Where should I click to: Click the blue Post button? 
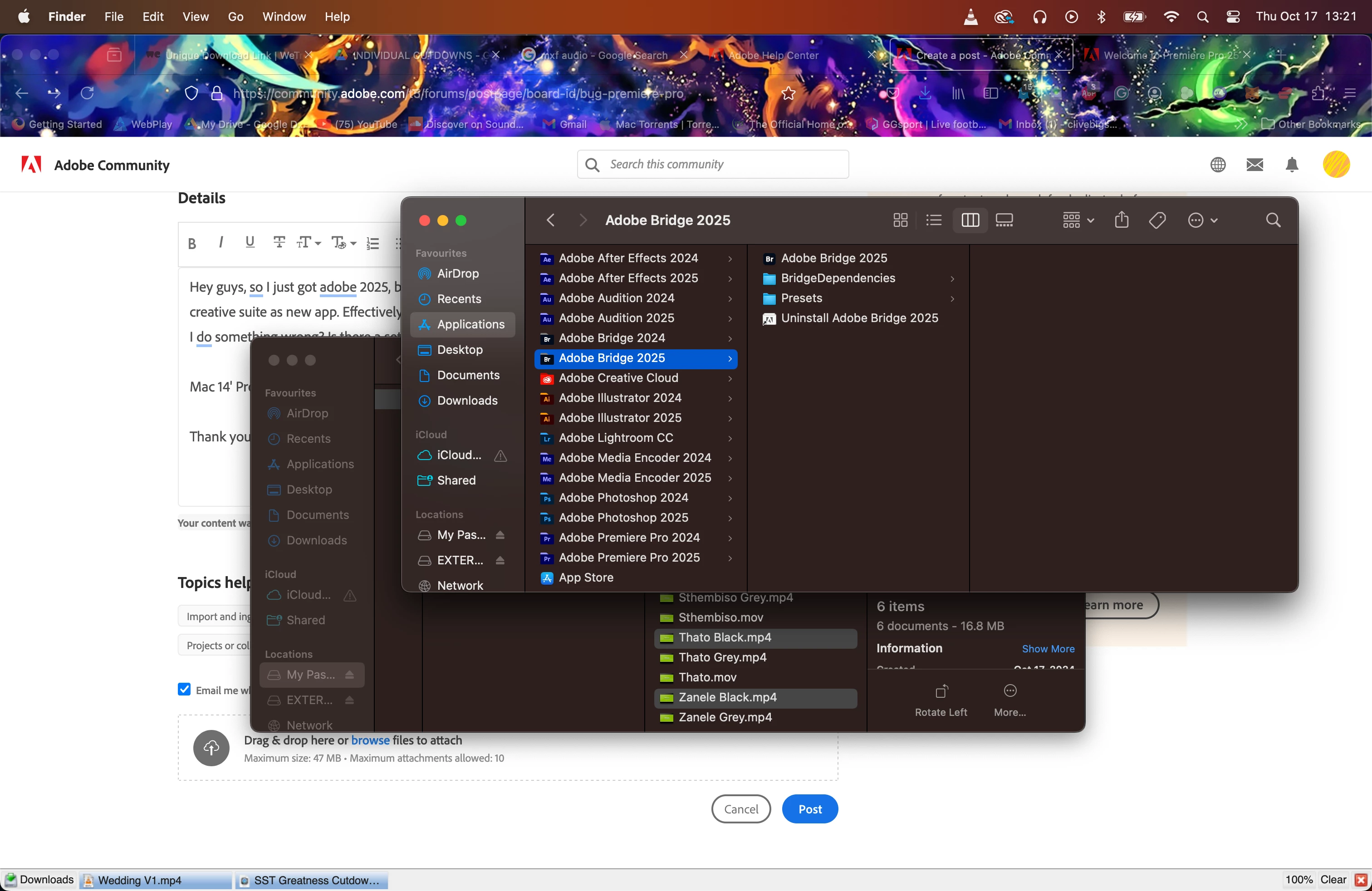click(x=809, y=808)
